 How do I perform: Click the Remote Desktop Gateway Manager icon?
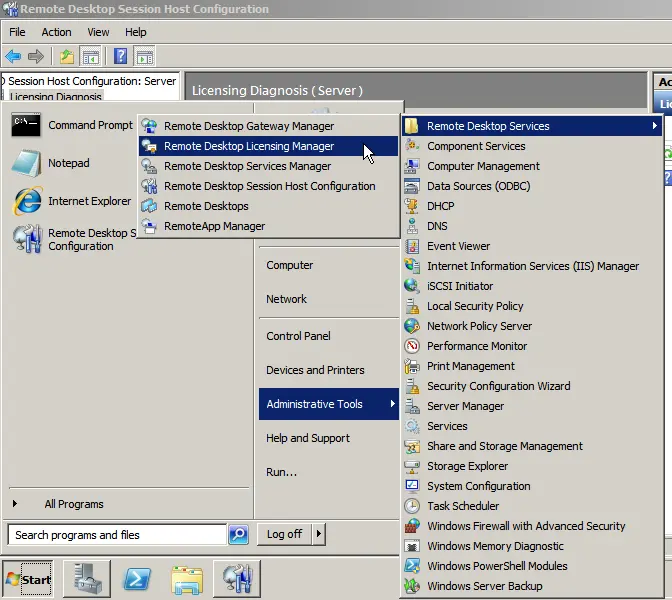coord(149,126)
